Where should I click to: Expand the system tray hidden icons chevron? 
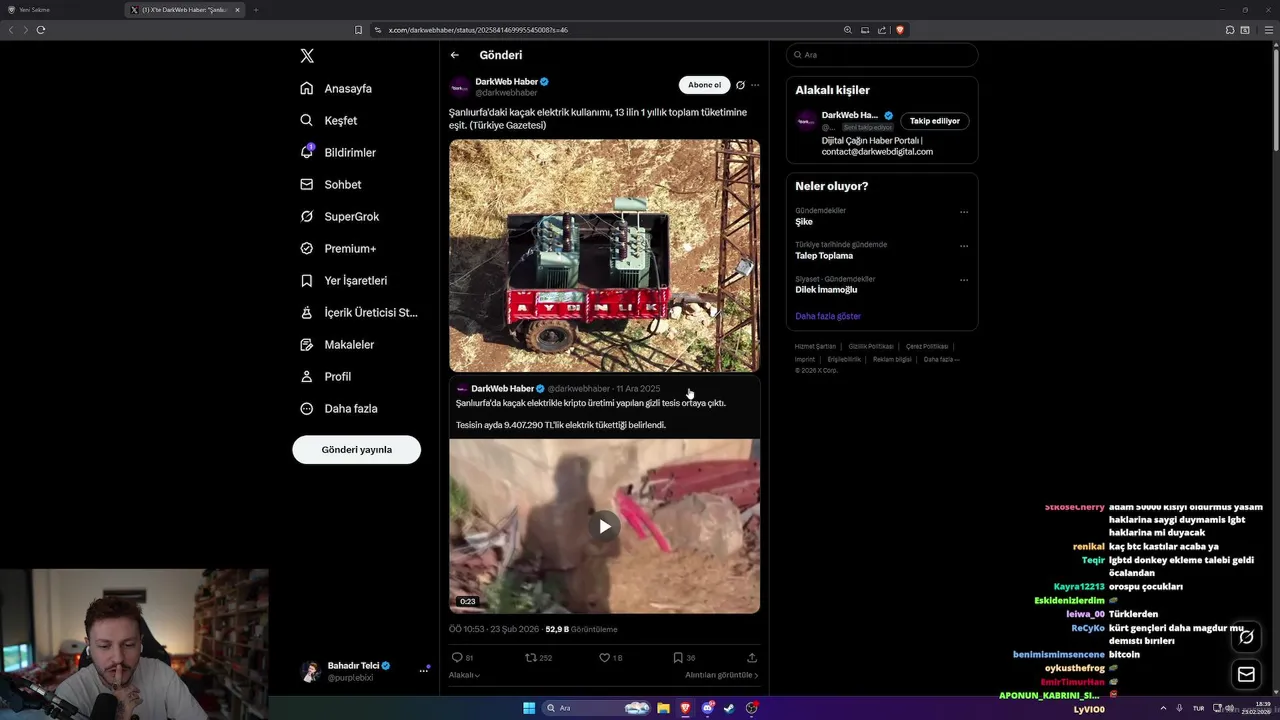(1163, 708)
